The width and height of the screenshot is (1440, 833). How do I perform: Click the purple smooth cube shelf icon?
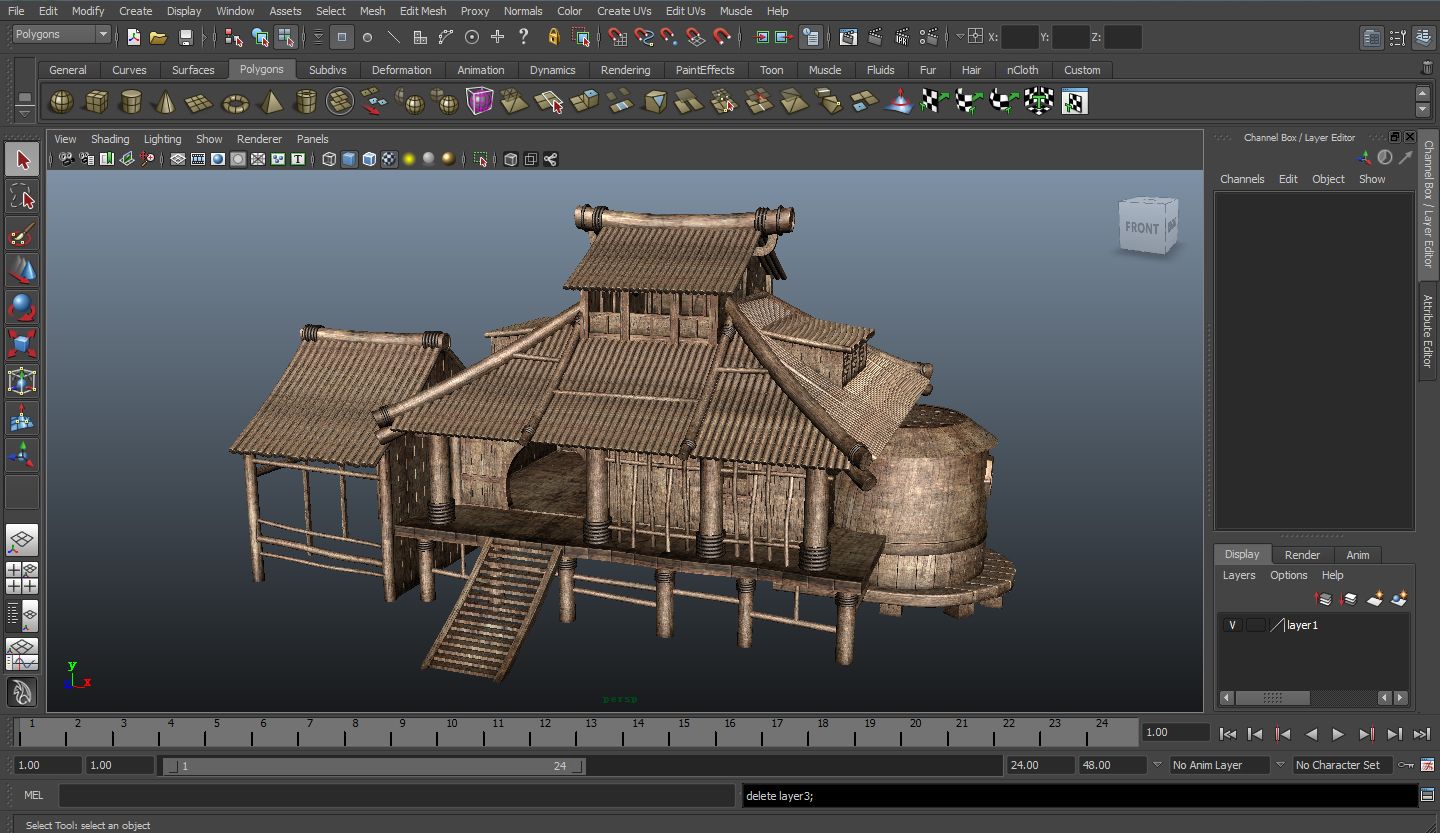pos(479,101)
